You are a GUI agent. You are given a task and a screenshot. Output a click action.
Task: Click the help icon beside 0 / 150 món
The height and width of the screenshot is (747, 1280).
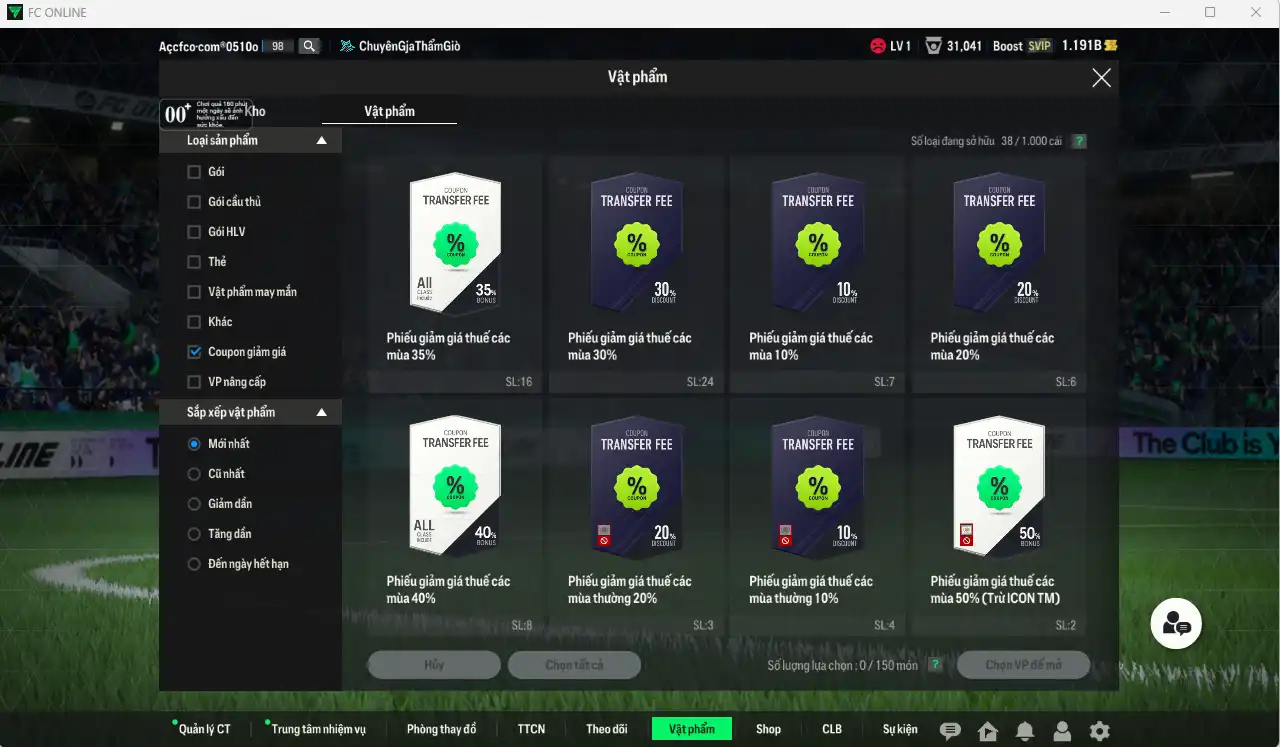click(935, 665)
